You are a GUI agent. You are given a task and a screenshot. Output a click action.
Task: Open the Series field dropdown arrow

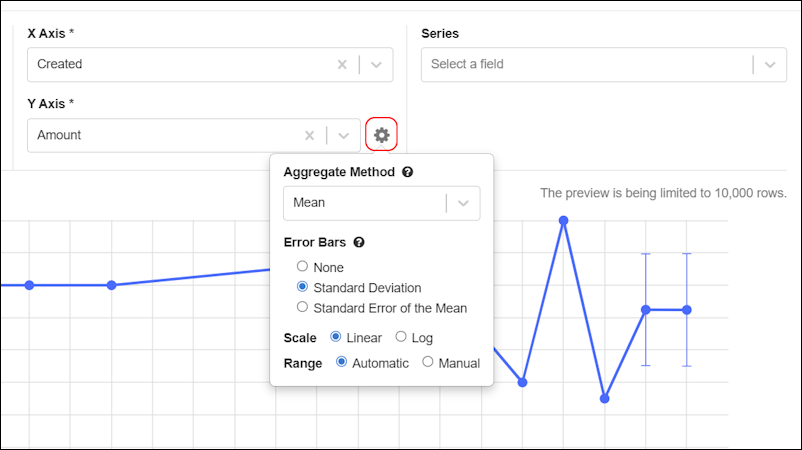(769, 64)
